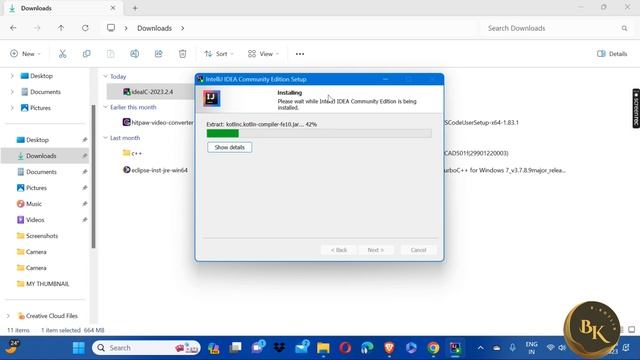Select the c++ folder

click(x=132, y=153)
